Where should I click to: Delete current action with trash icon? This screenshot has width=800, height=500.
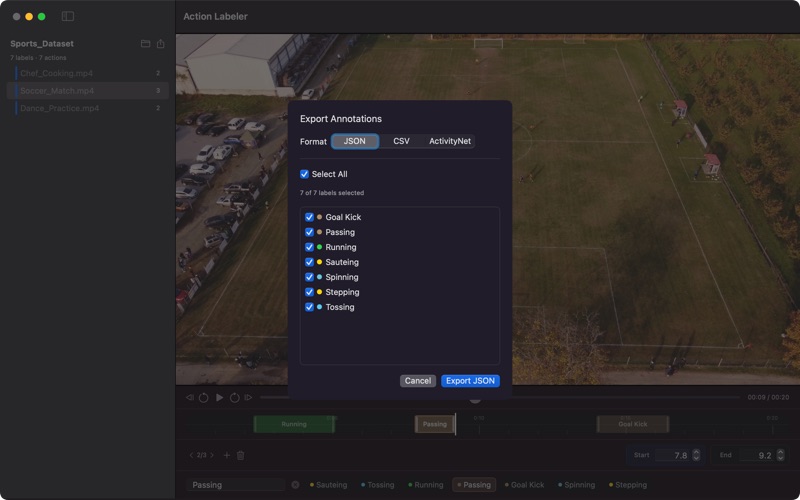pyautogui.click(x=241, y=455)
